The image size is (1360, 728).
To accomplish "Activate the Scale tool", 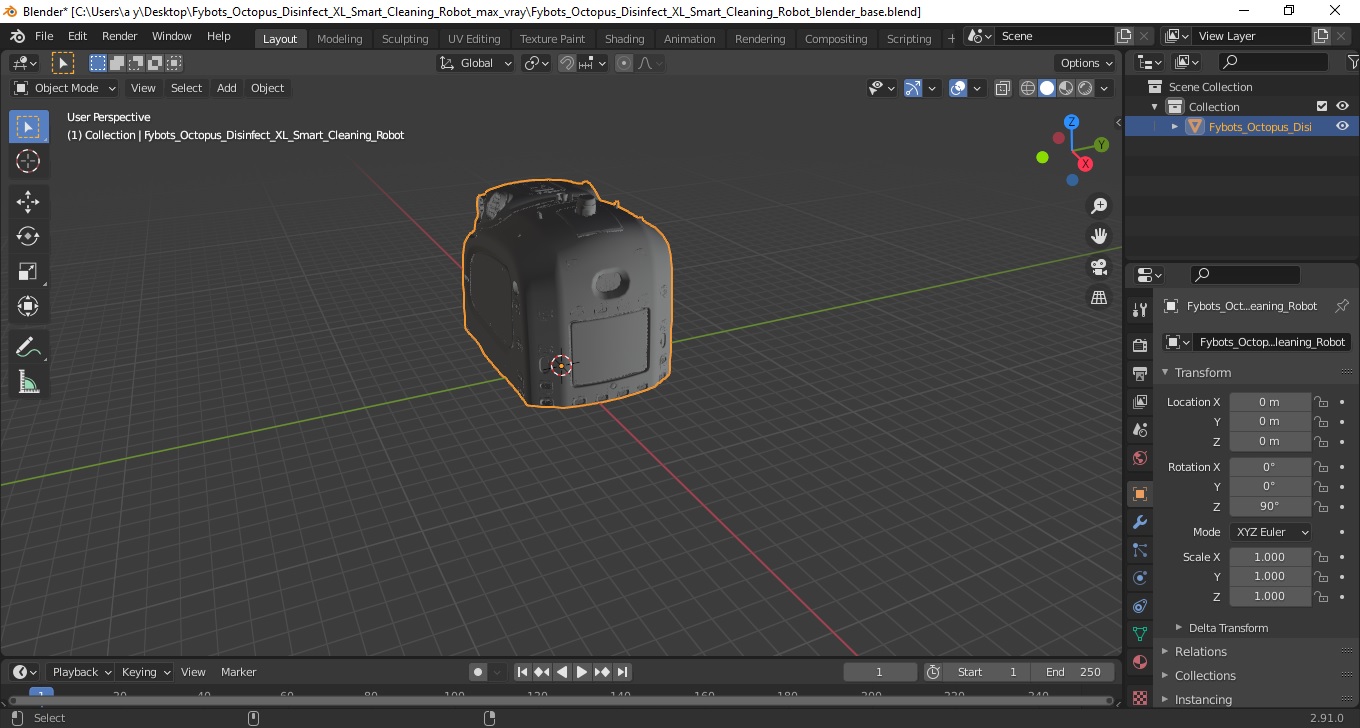I will coord(28,271).
